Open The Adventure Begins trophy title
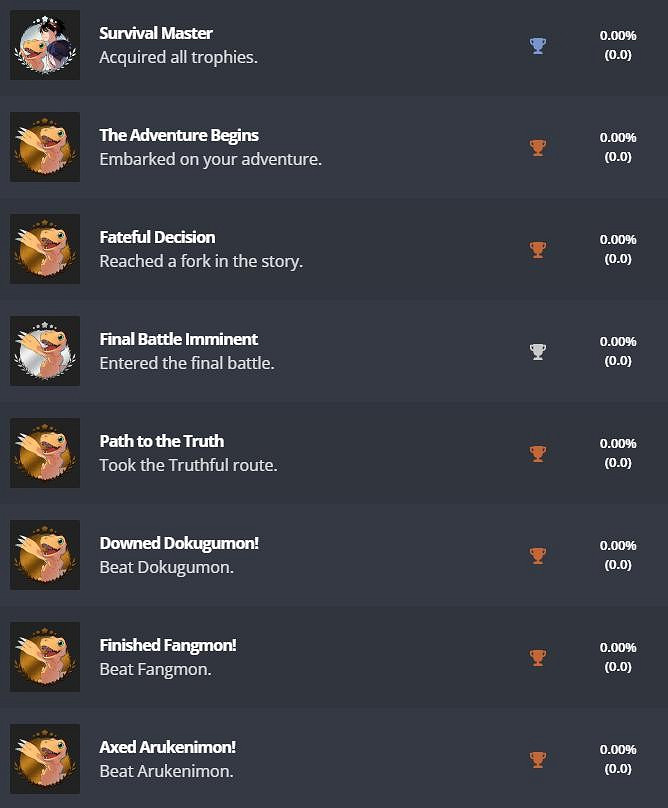The height and width of the screenshot is (808, 668). pos(179,135)
